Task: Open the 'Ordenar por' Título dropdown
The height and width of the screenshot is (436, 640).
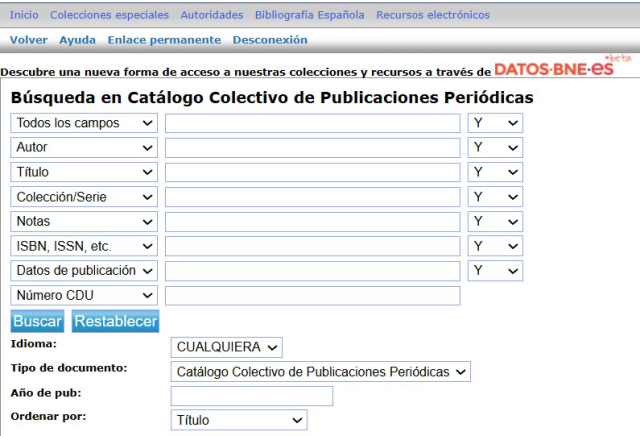Action: 239,420
